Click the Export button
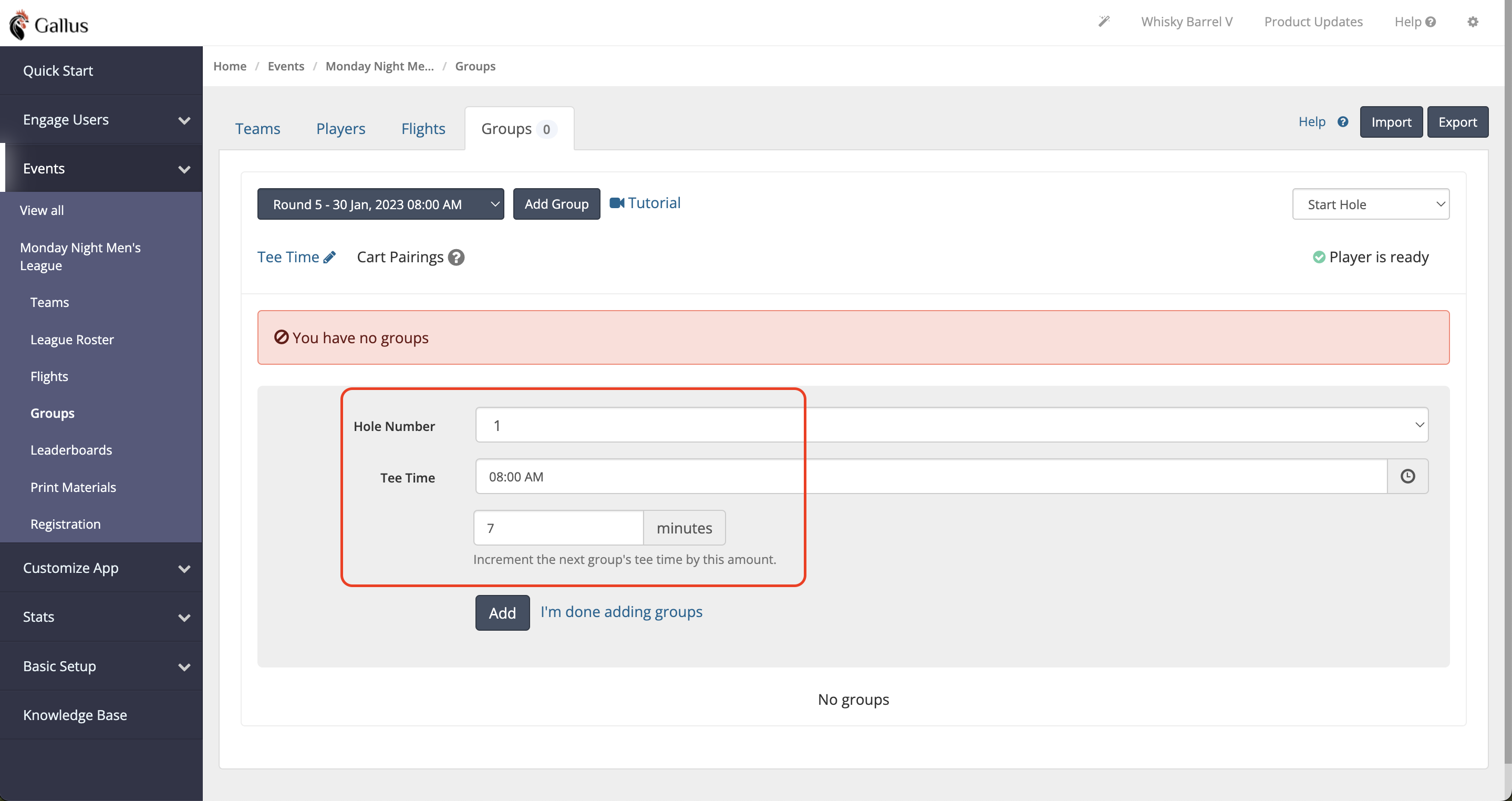This screenshot has width=1512, height=801. click(1457, 121)
